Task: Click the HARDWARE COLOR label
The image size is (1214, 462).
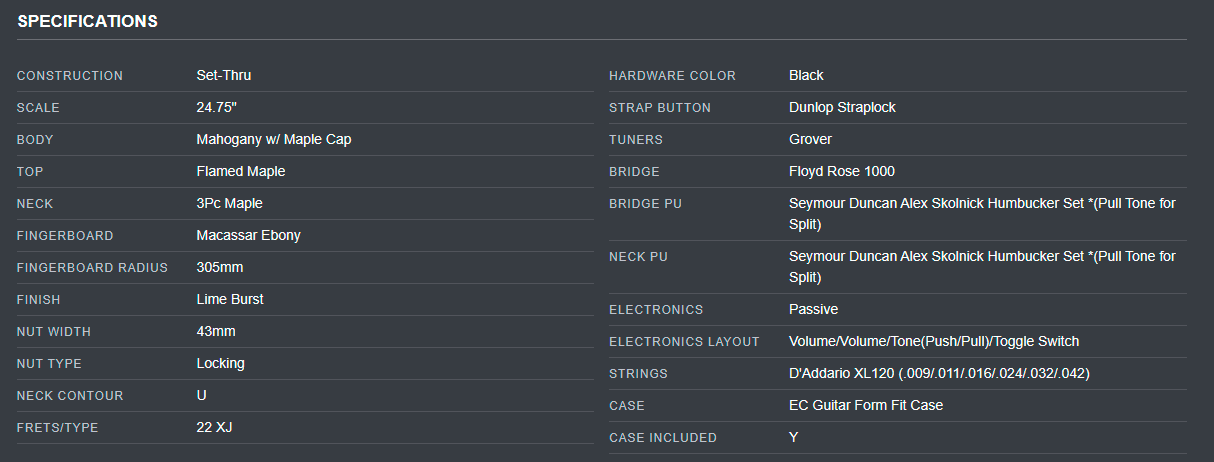Action: pyautogui.click(x=672, y=75)
